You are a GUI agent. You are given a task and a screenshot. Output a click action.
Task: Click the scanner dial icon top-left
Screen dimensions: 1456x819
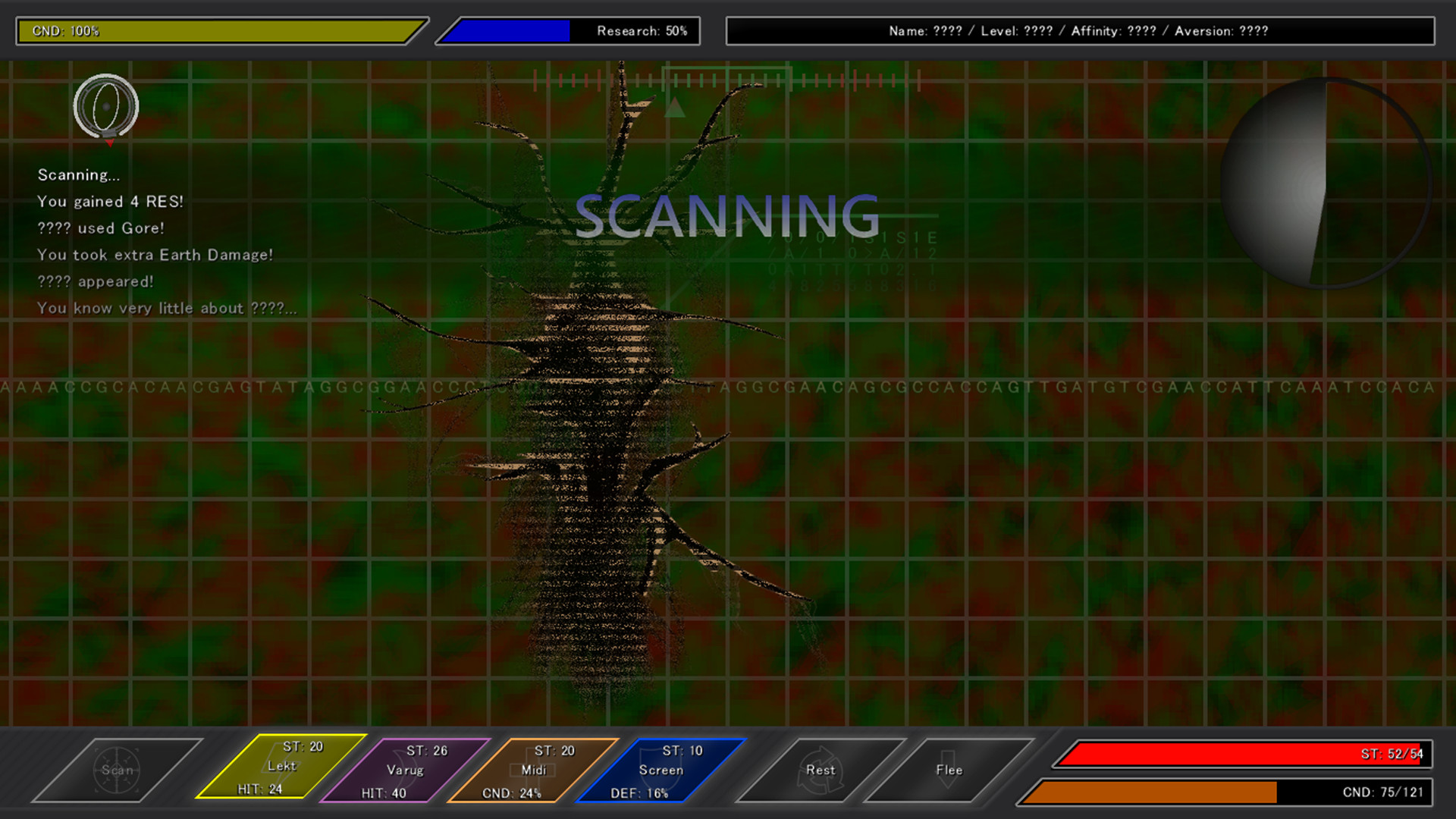(x=106, y=108)
